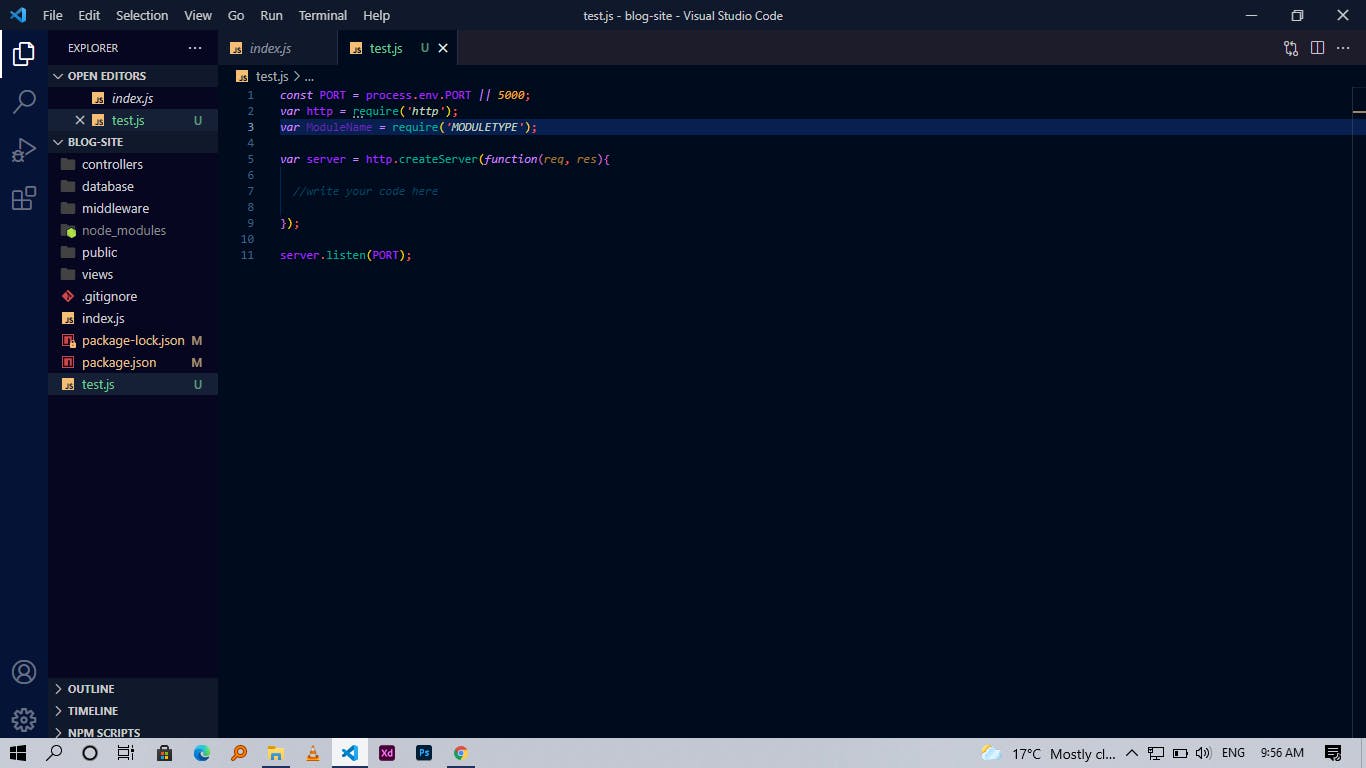Switch to Adobe XD on taskbar

[x=387, y=753]
